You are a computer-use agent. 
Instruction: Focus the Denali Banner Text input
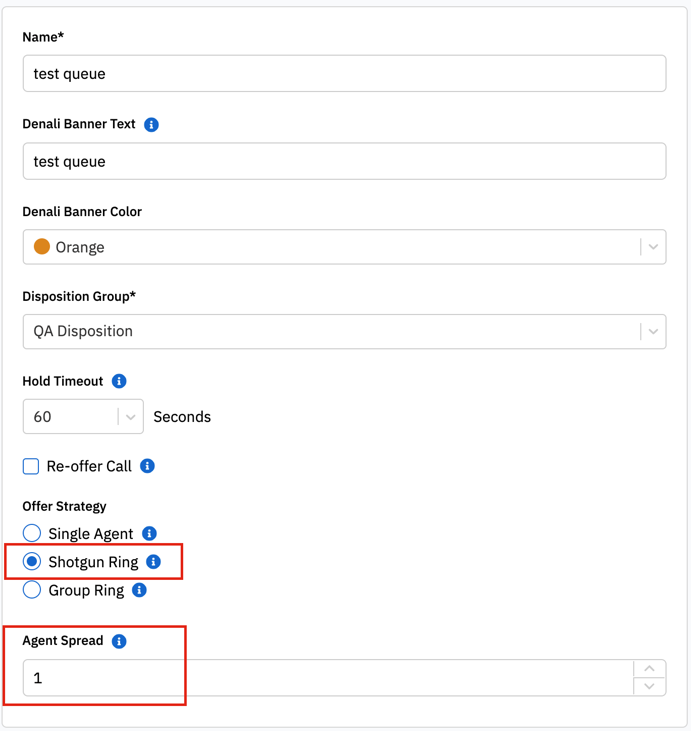[x=344, y=161]
